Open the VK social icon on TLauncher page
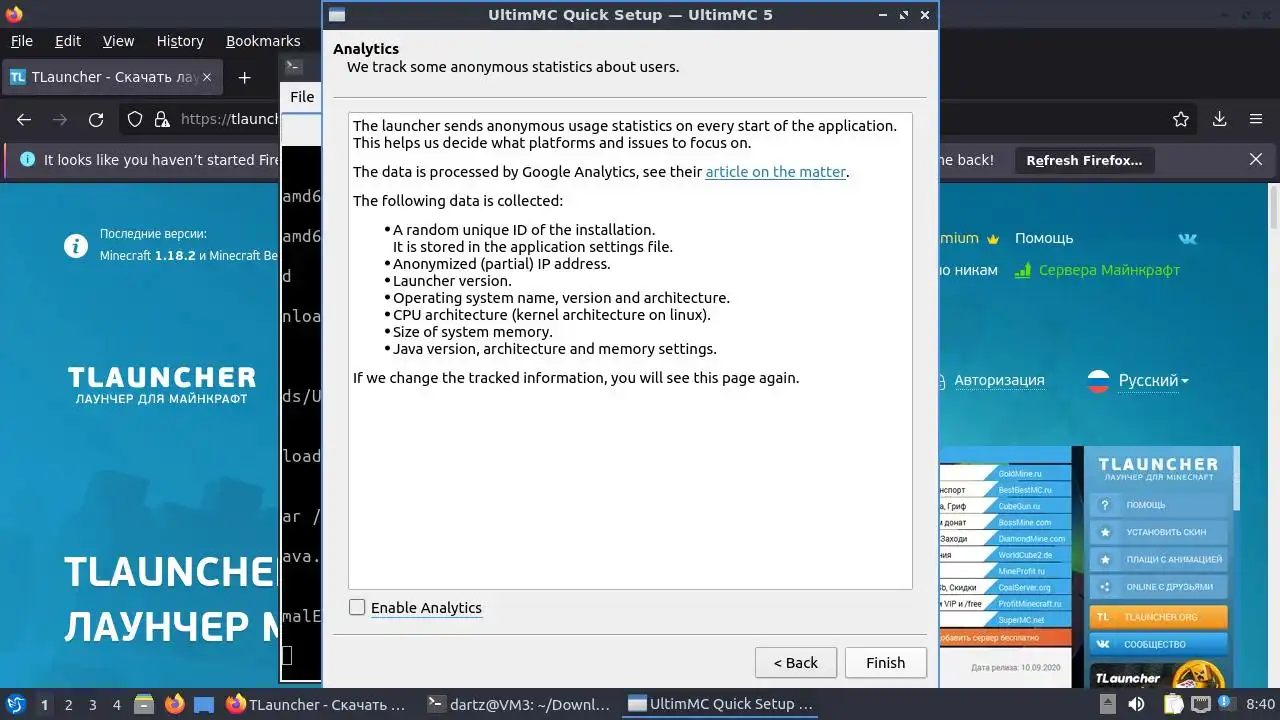The image size is (1280, 720). click(x=1188, y=238)
